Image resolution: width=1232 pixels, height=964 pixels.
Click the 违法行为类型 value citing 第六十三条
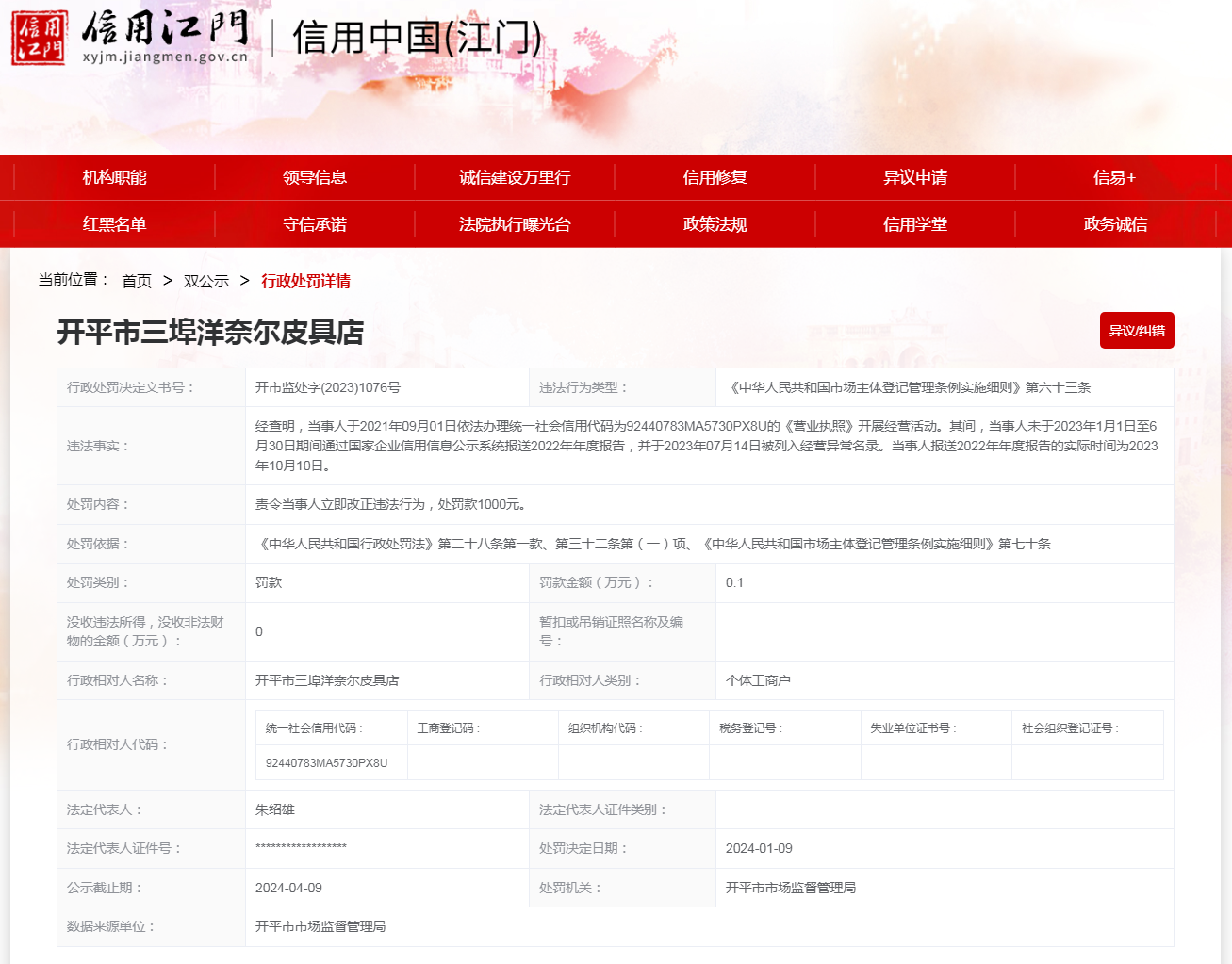tap(908, 387)
